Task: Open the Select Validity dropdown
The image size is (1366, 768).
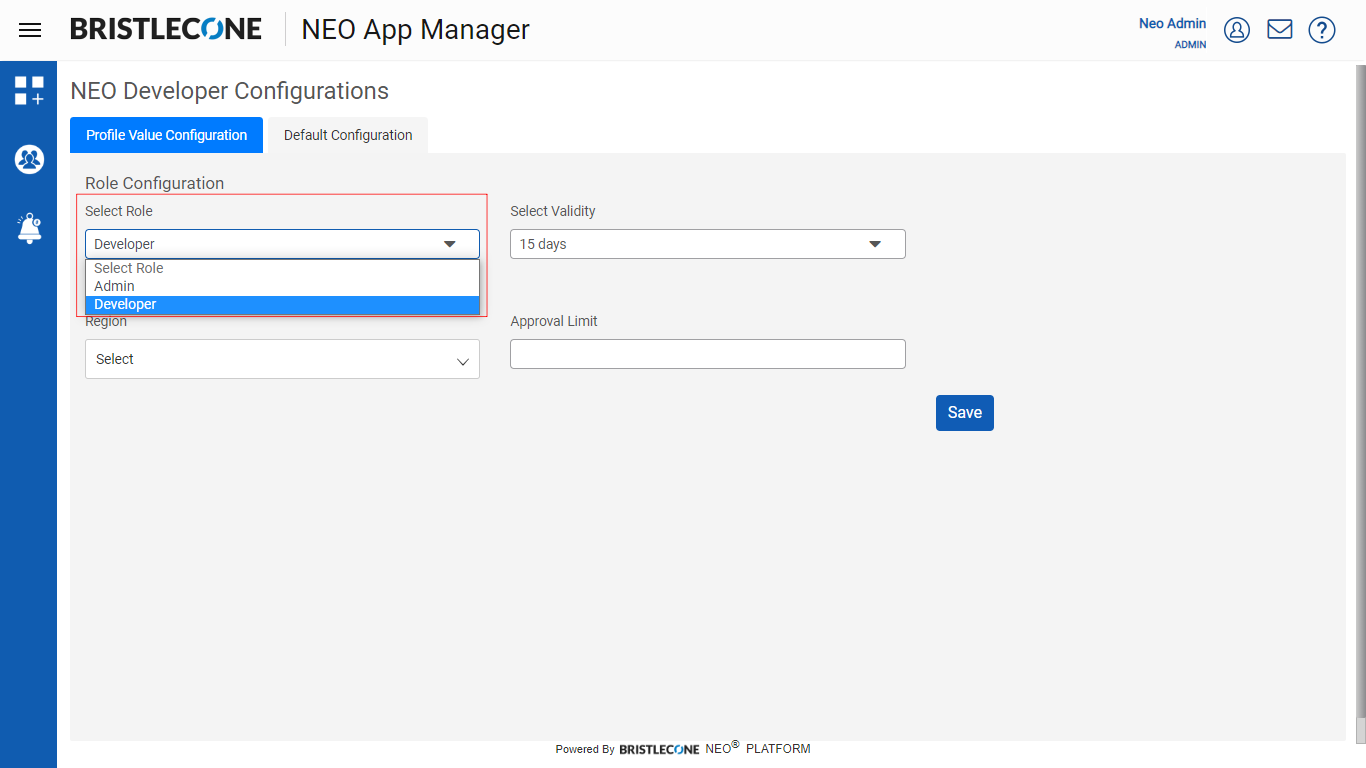Action: [708, 244]
